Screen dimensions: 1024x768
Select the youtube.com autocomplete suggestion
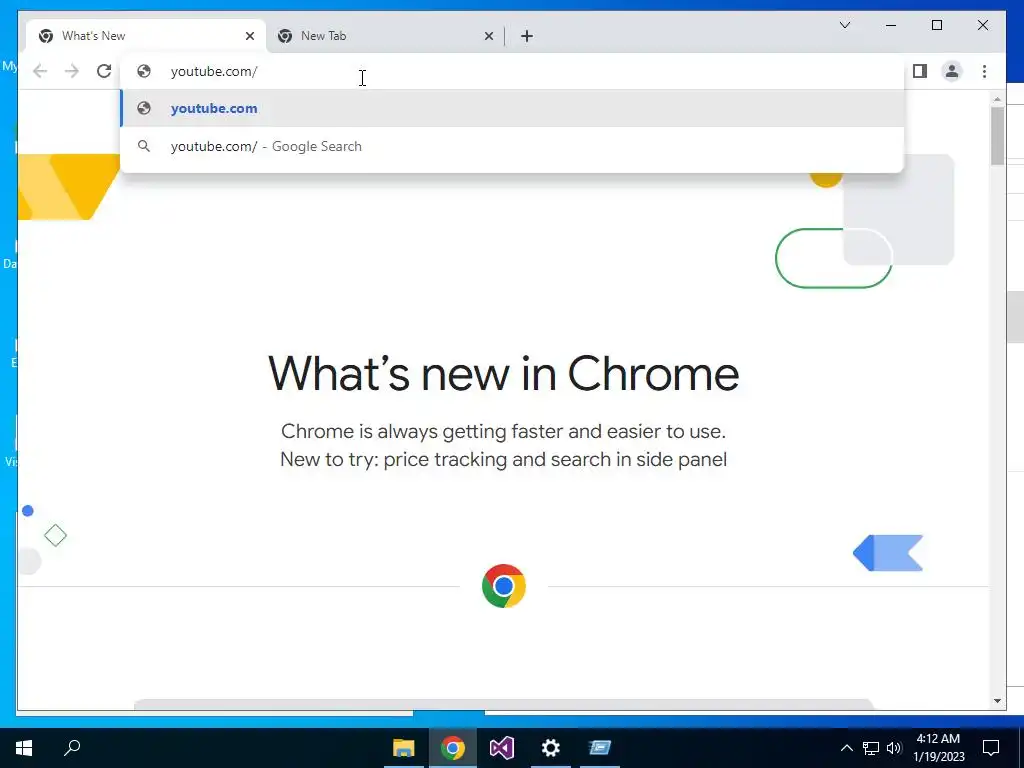point(513,108)
